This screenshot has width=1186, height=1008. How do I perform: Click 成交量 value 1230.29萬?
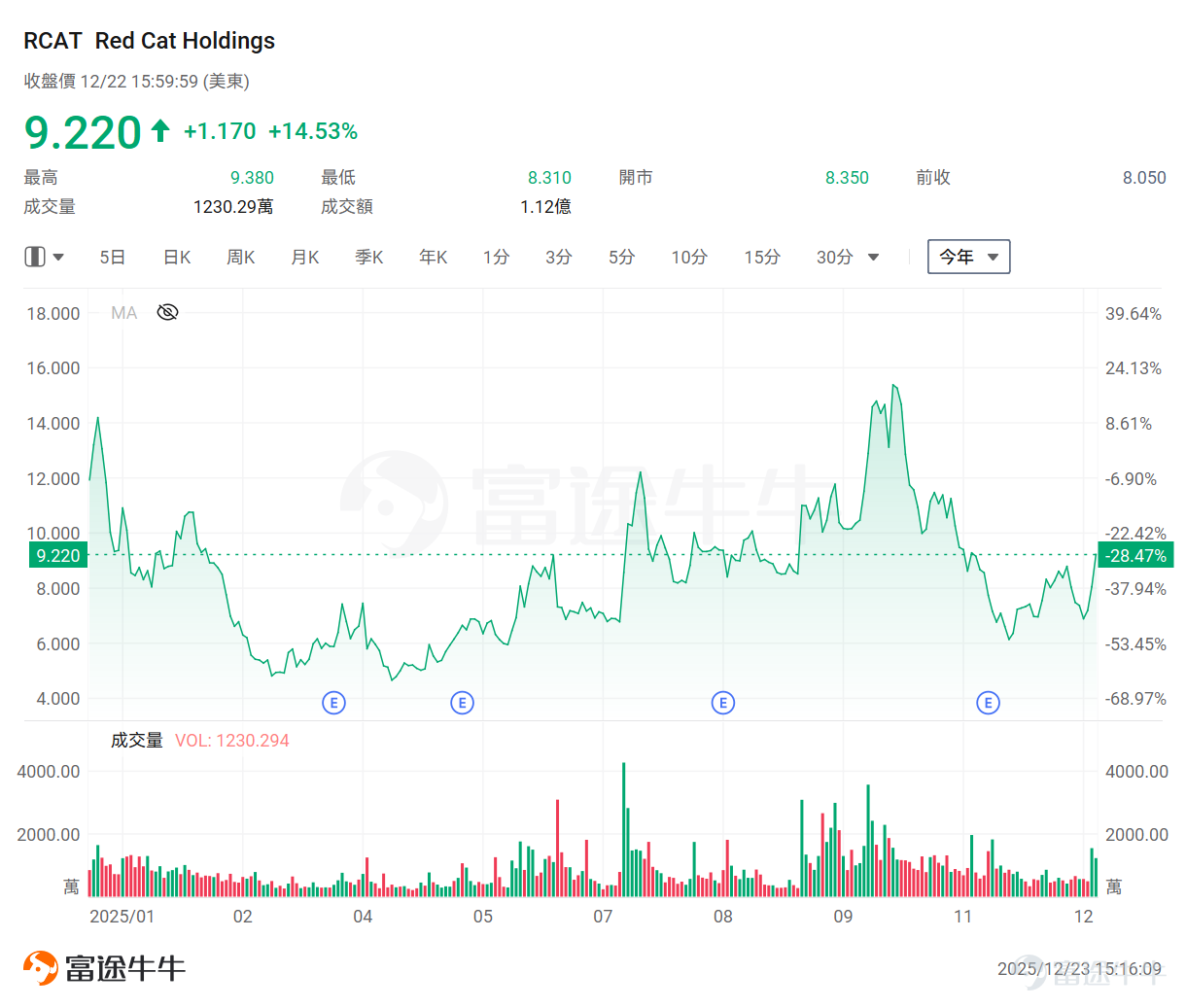(x=233, y=206)
